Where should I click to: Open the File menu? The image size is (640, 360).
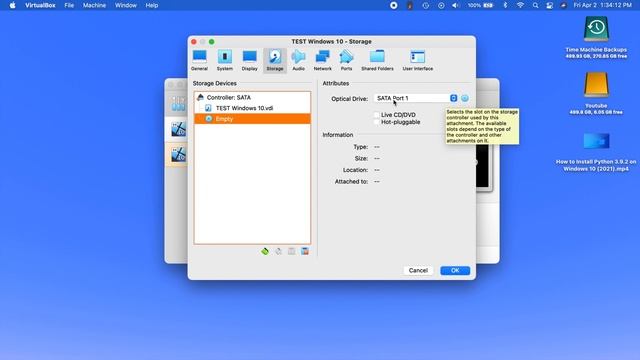click(69, 5)
